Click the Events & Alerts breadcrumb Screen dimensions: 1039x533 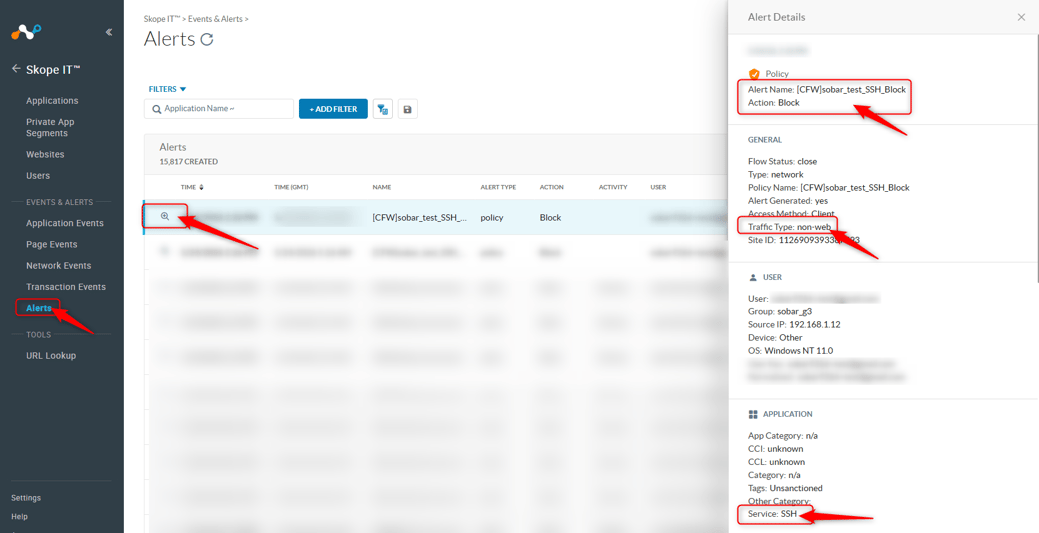215,19
